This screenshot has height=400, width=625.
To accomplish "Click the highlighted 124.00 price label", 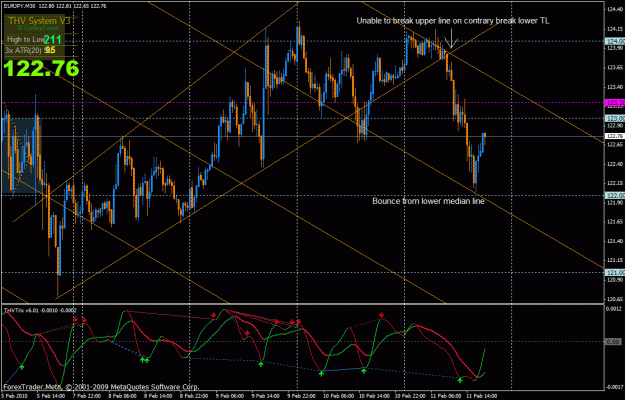I will pyautogui.click(x=614, y=41).
